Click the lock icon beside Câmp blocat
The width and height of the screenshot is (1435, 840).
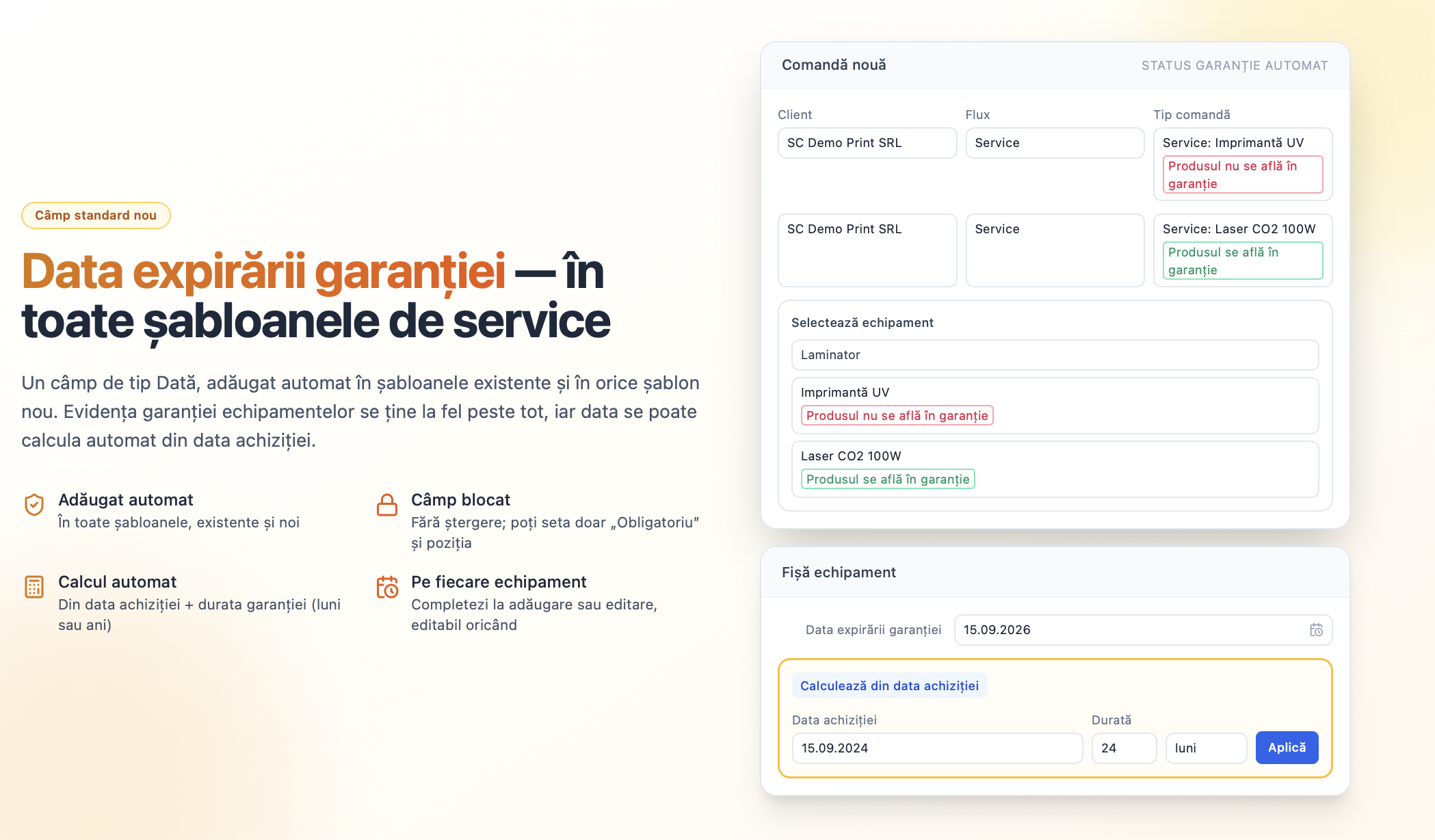pos(387,505)
